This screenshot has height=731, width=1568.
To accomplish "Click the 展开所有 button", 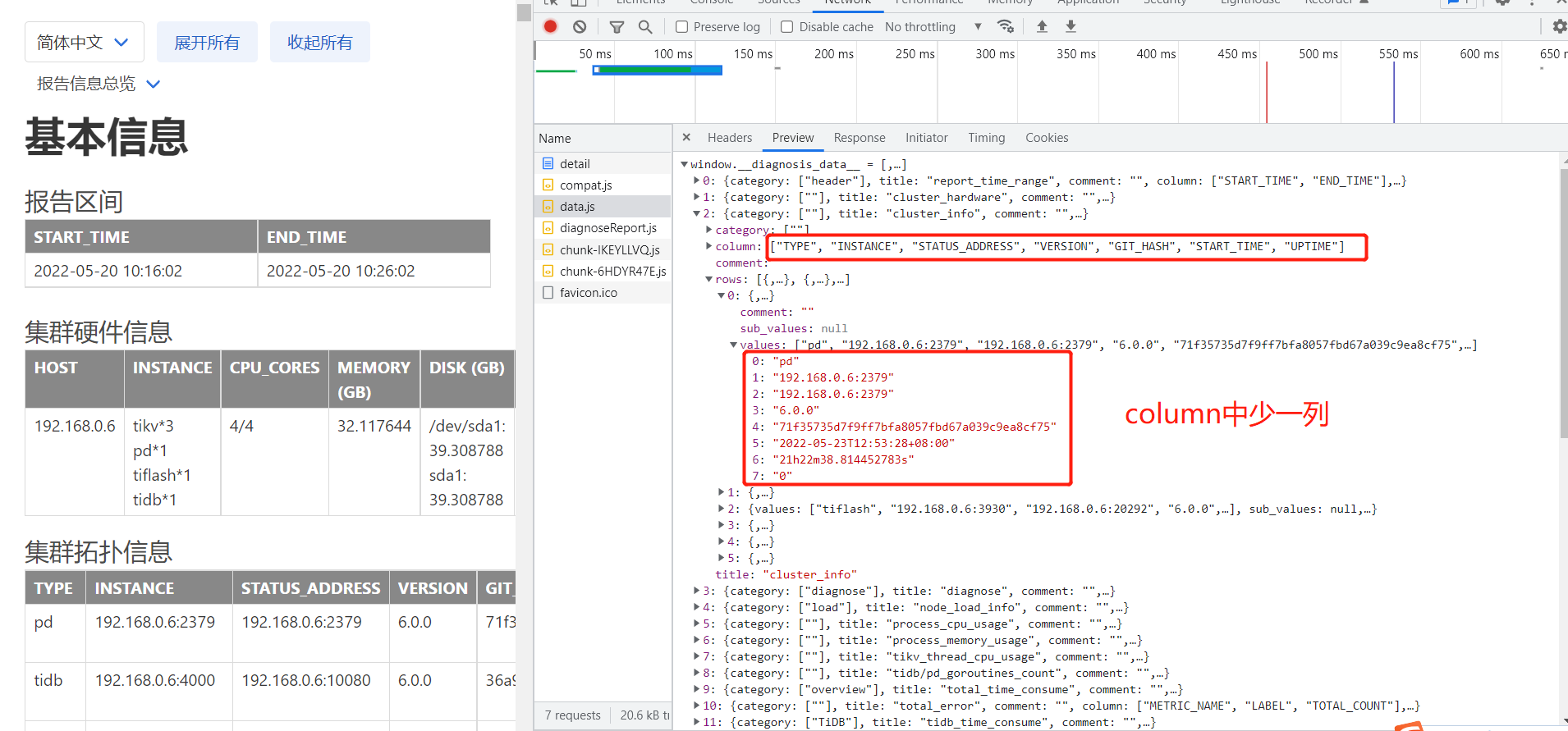I will coord(207,42).
